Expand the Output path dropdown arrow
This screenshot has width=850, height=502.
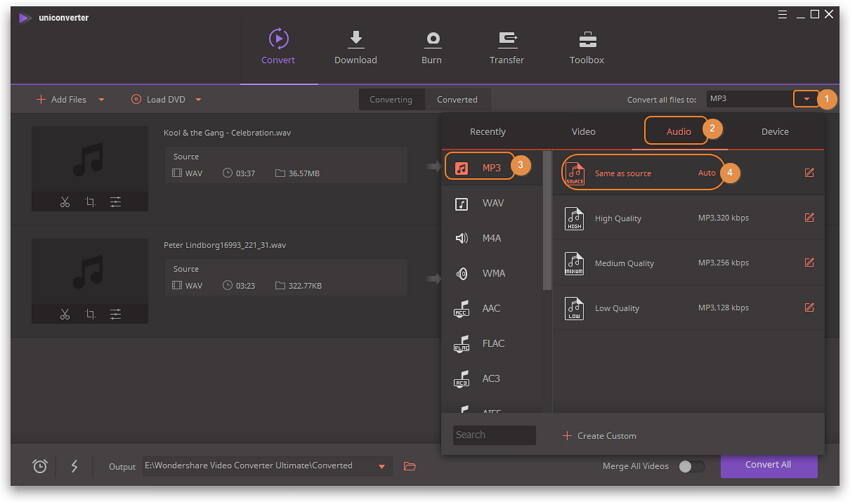coord(382,466)
